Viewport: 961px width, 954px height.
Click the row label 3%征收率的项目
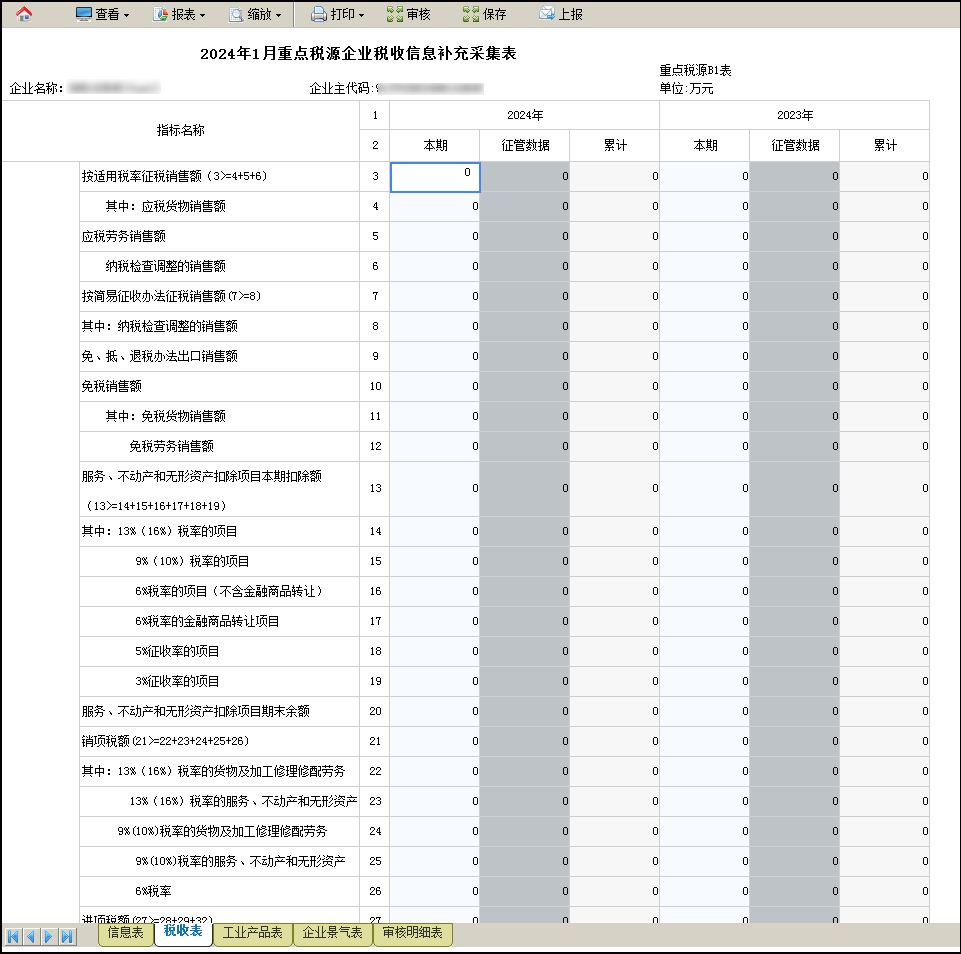point(177,681)
